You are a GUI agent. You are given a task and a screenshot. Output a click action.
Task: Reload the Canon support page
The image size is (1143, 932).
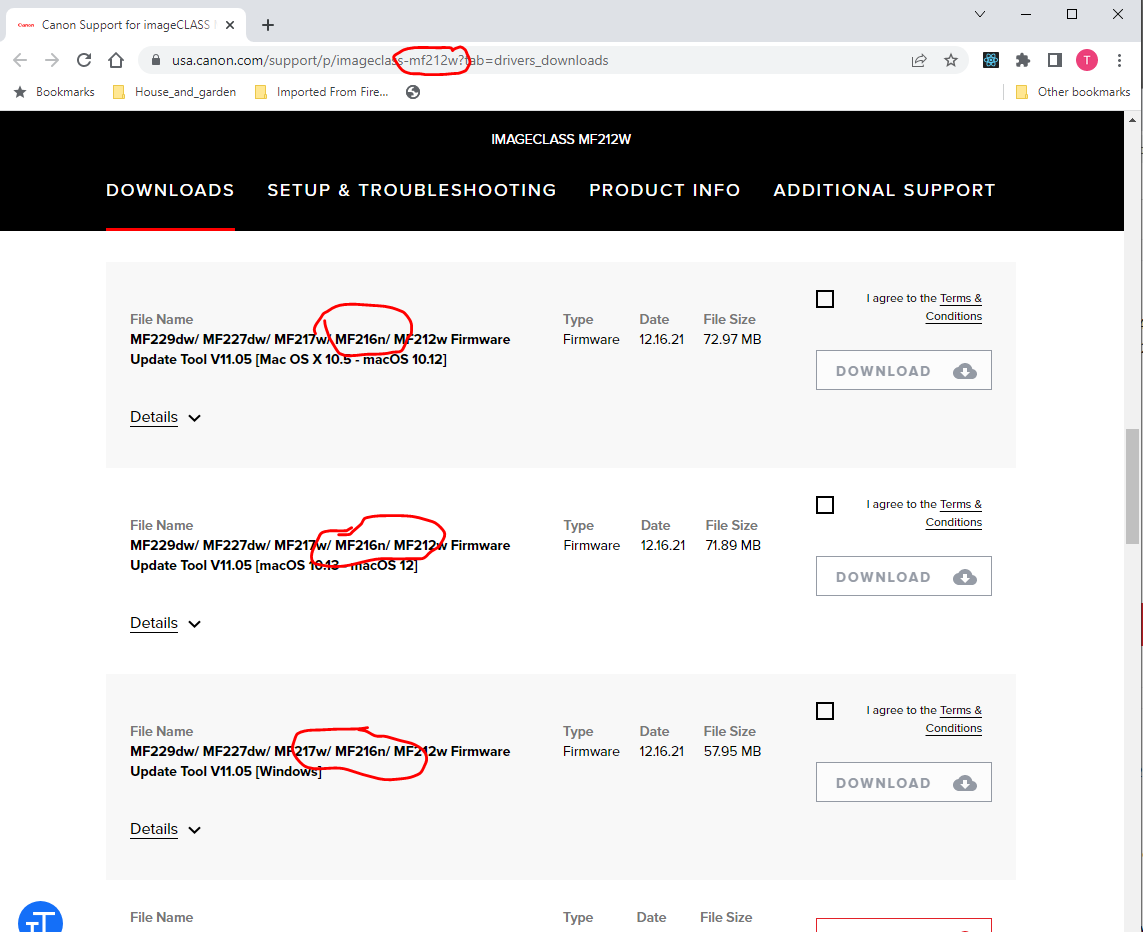[84, 60]
